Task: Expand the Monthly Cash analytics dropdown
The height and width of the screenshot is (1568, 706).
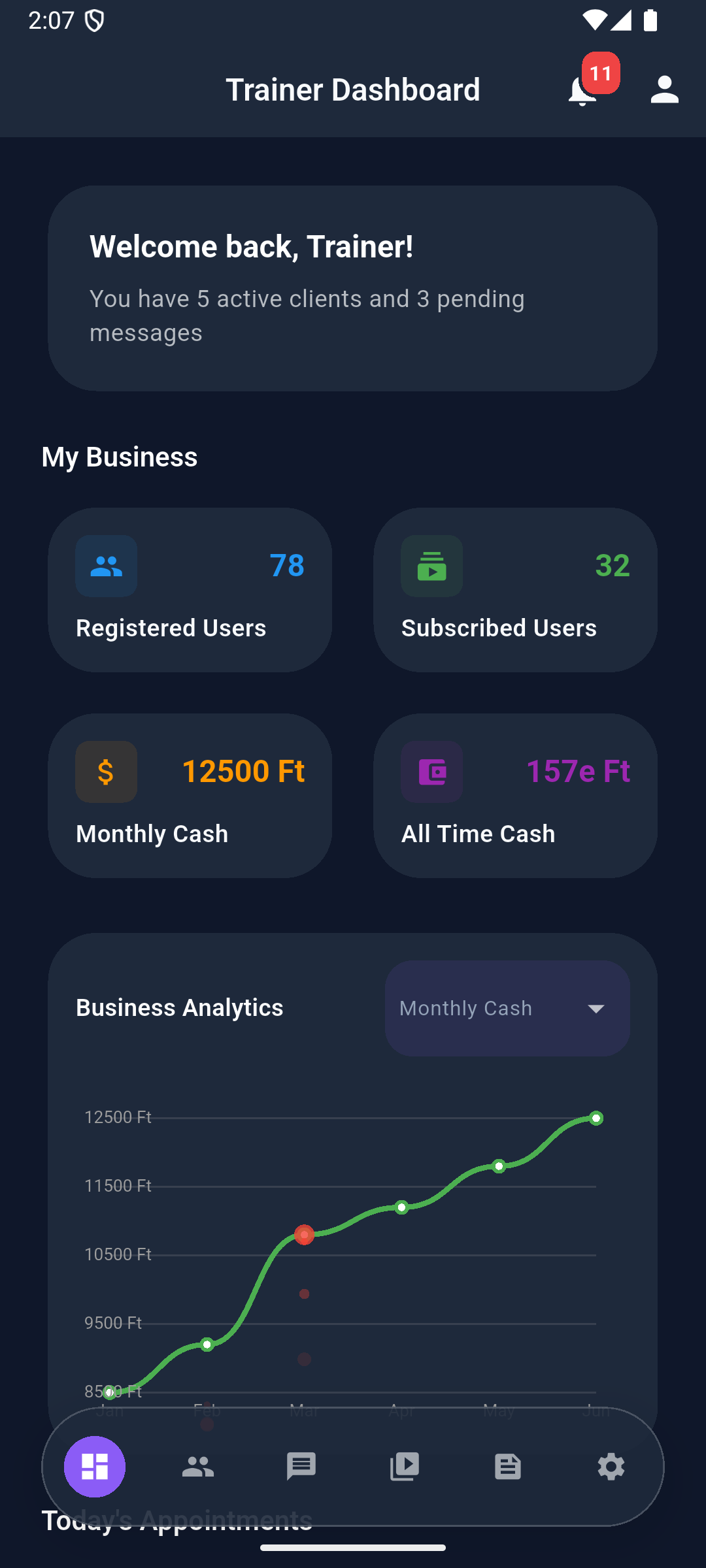Action: coord(507,1008)
